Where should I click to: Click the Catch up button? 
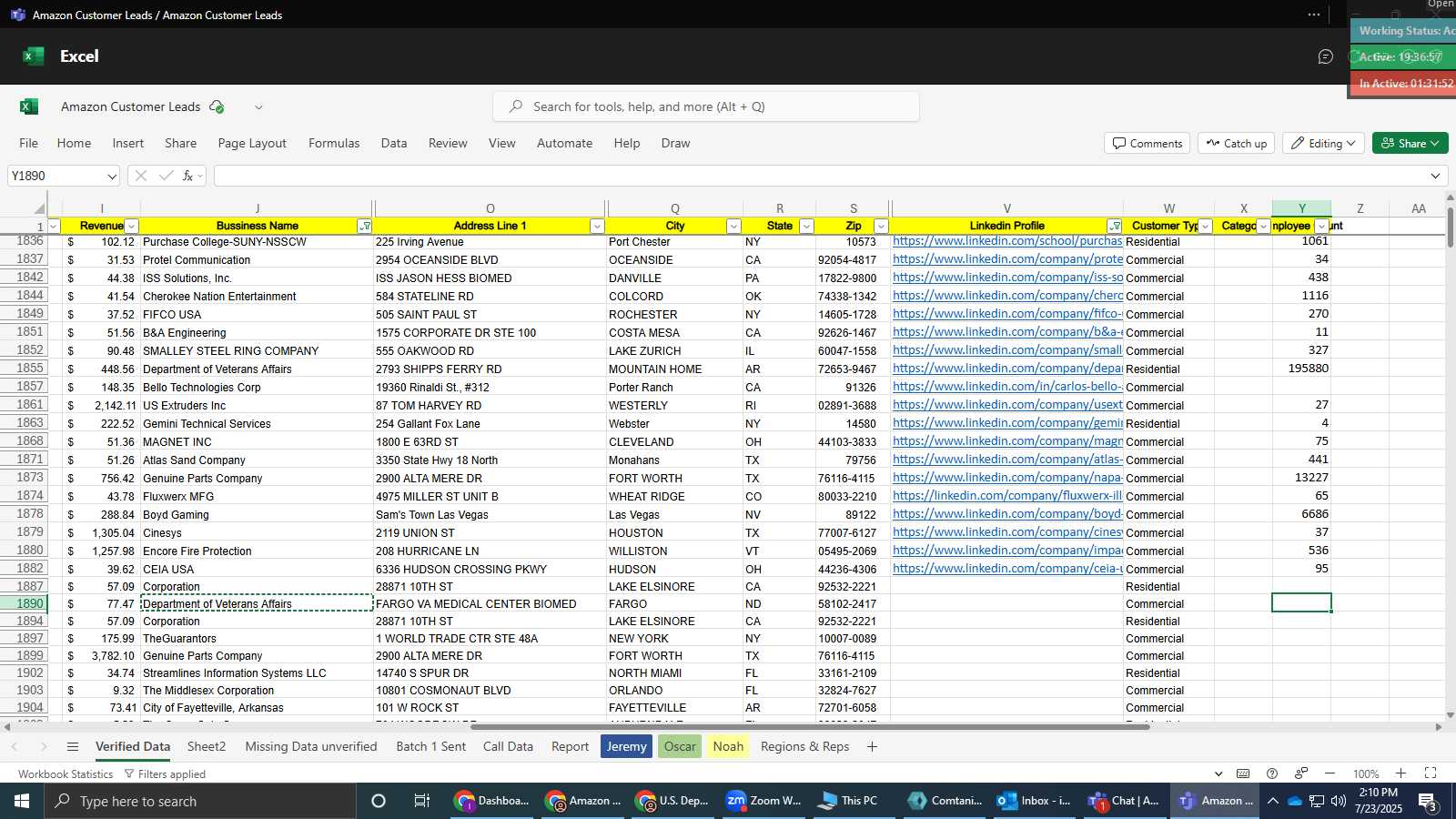click(x=1237, y=143)
